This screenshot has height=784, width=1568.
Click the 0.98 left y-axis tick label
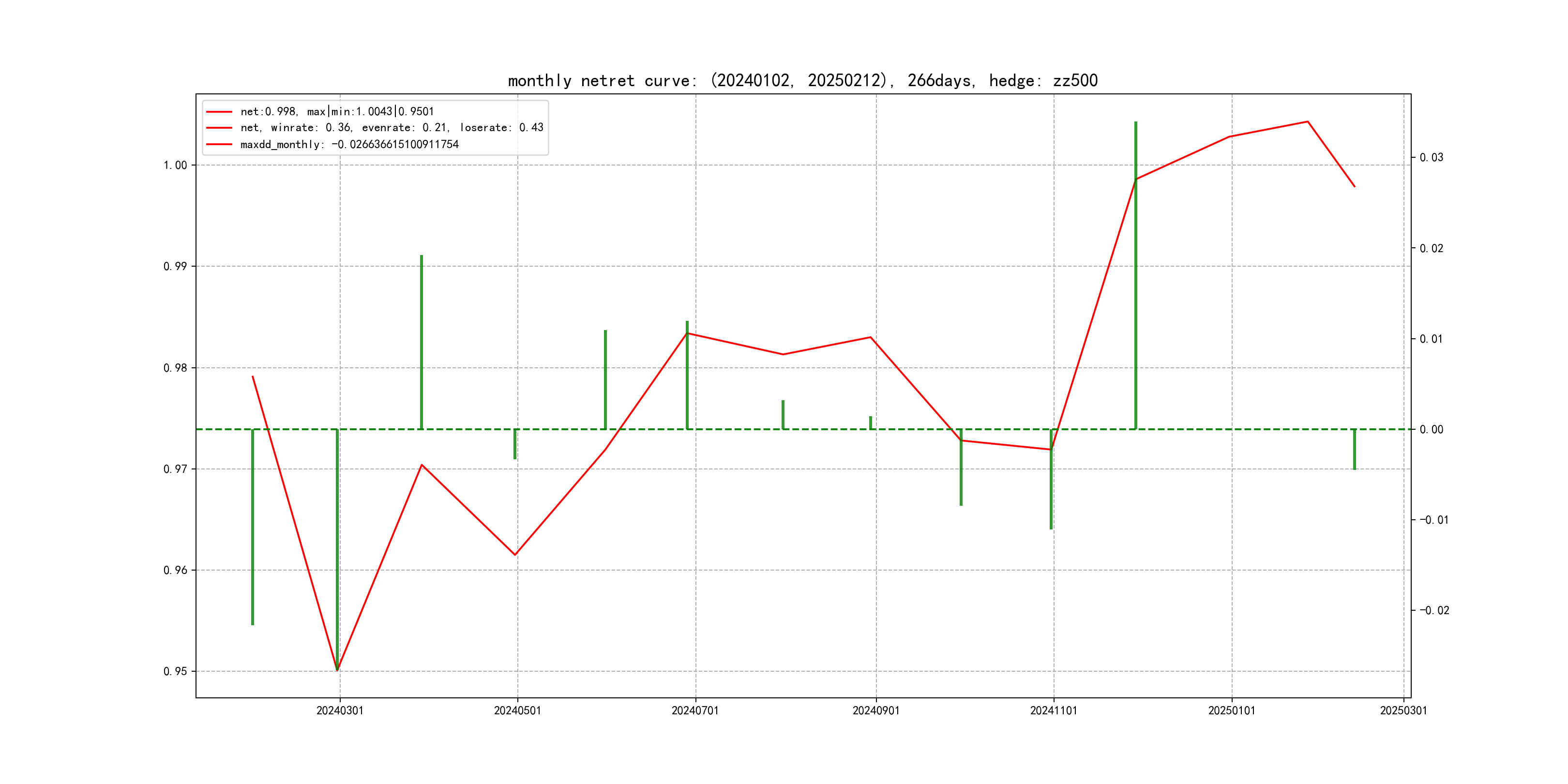[175, 368]
